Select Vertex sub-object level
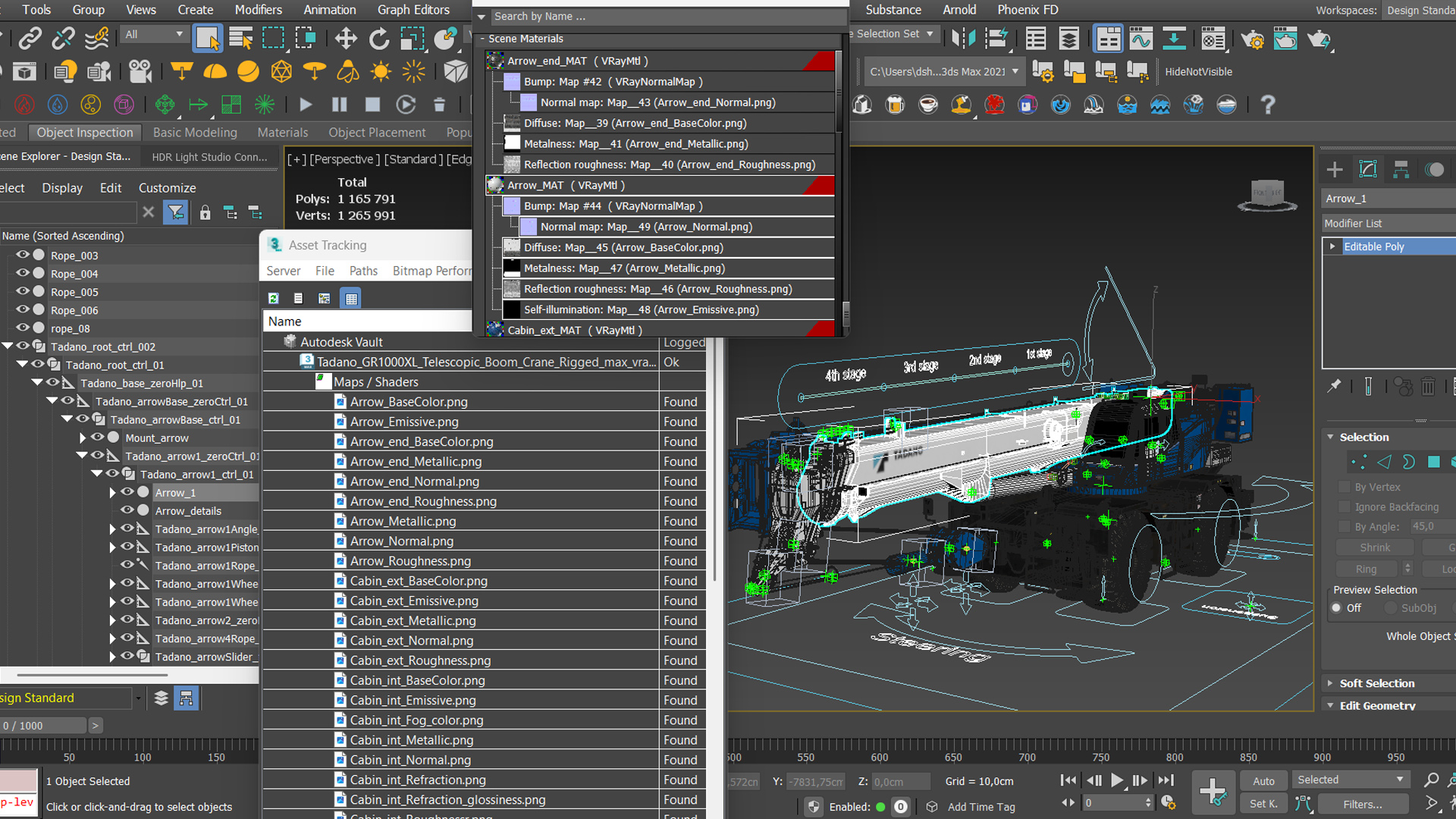Viewport: 1456px width, 819px height. [1359, 461]
